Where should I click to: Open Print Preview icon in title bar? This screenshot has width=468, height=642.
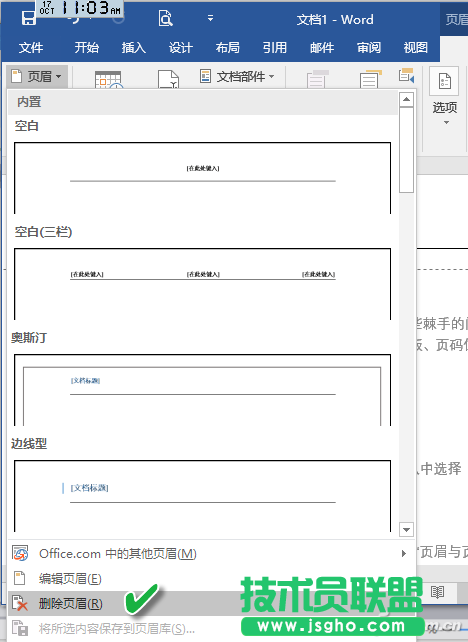[165, 18]
